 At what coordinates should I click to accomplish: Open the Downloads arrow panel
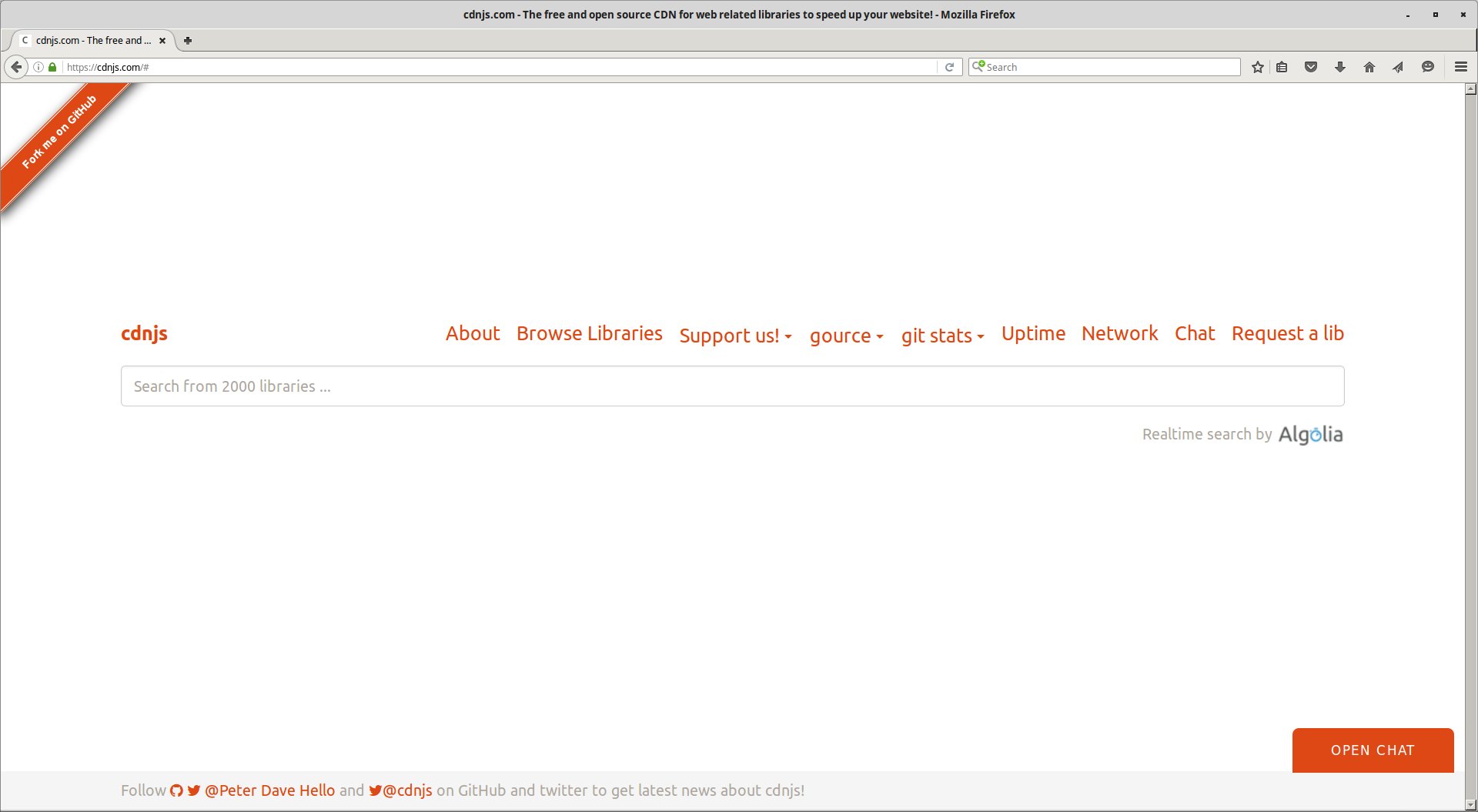pos(1340,67)
